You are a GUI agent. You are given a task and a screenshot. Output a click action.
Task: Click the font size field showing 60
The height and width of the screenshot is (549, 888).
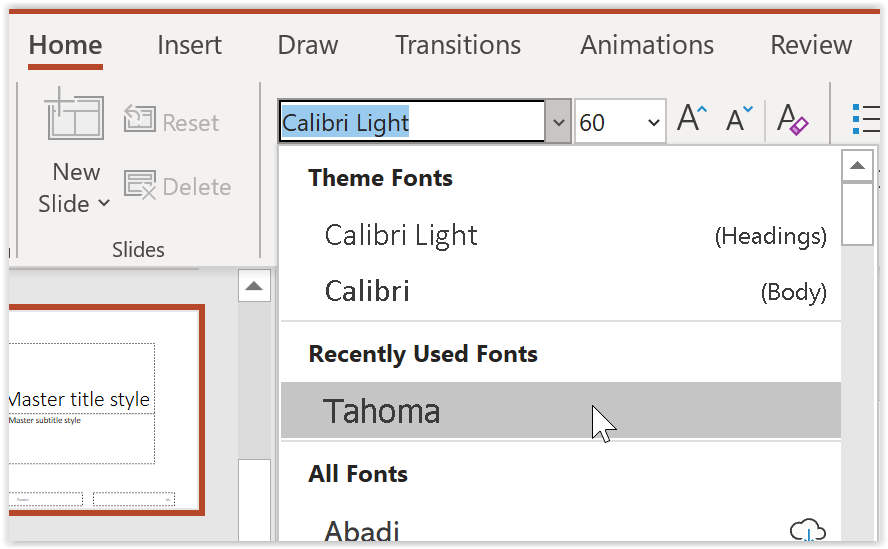pos(610,122)
